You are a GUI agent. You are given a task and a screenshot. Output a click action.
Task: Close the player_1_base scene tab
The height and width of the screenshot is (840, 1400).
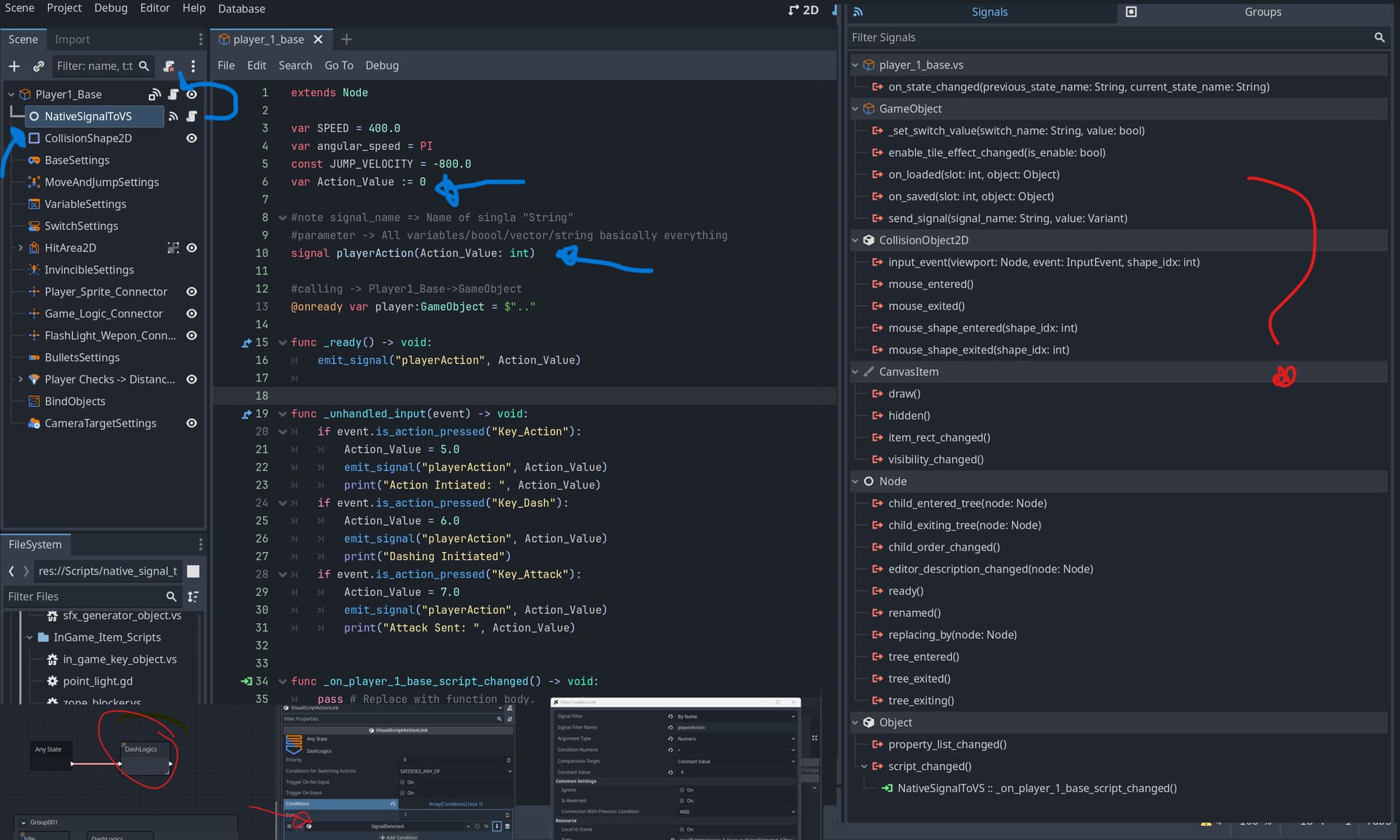(x=318, y=39)
